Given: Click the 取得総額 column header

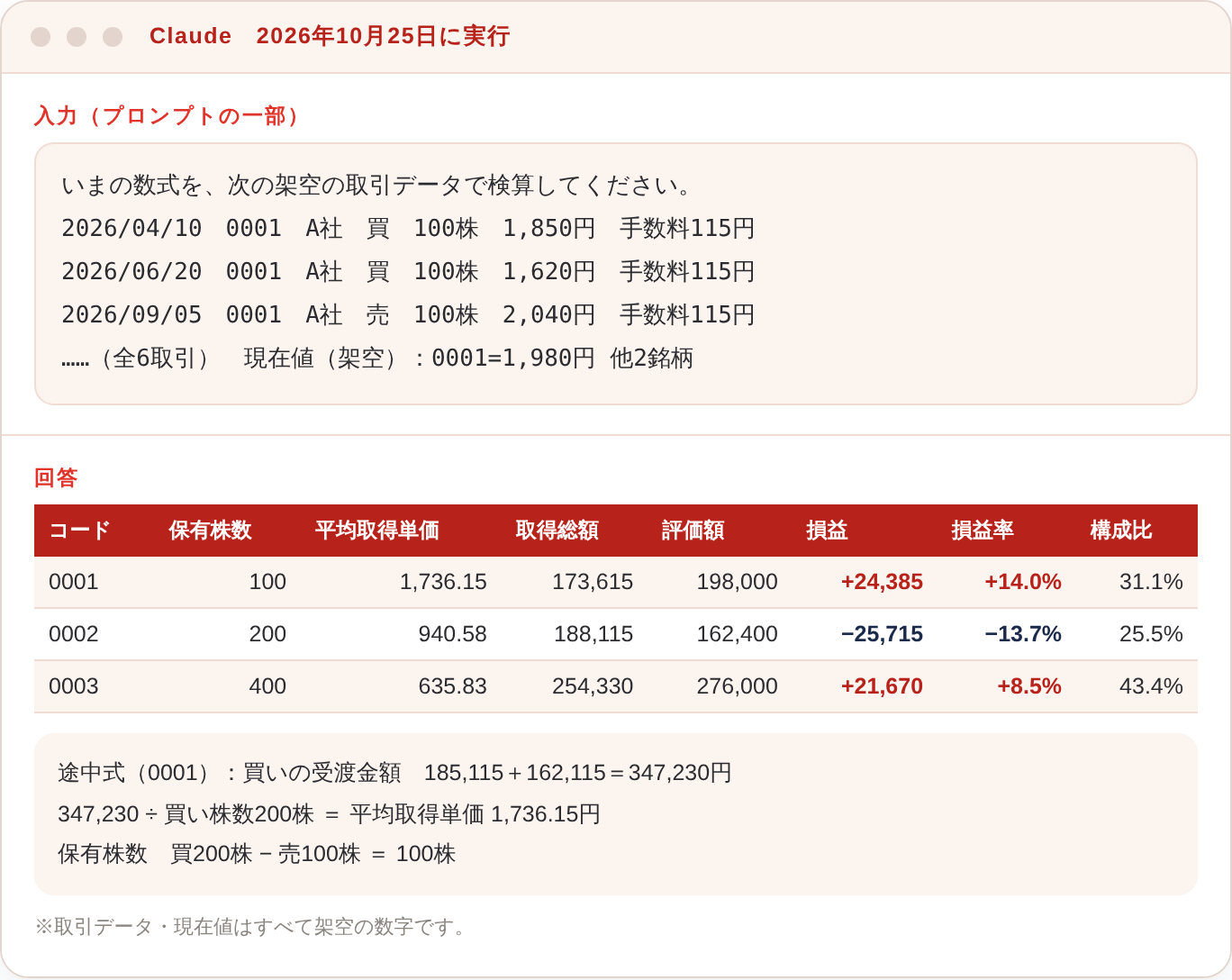Looking at the screenshot, I should pos(557,531).
